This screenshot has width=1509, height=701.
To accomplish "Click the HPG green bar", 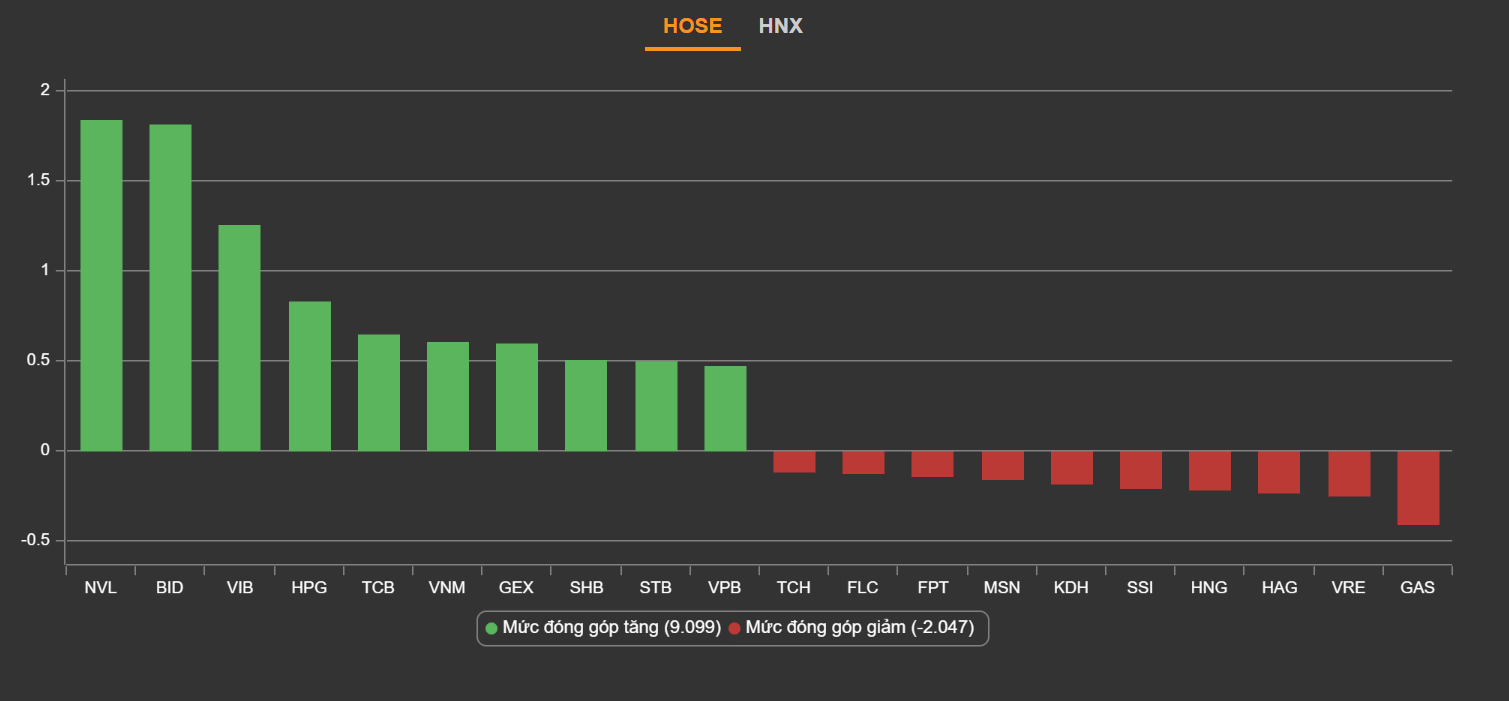I will 309,376.
